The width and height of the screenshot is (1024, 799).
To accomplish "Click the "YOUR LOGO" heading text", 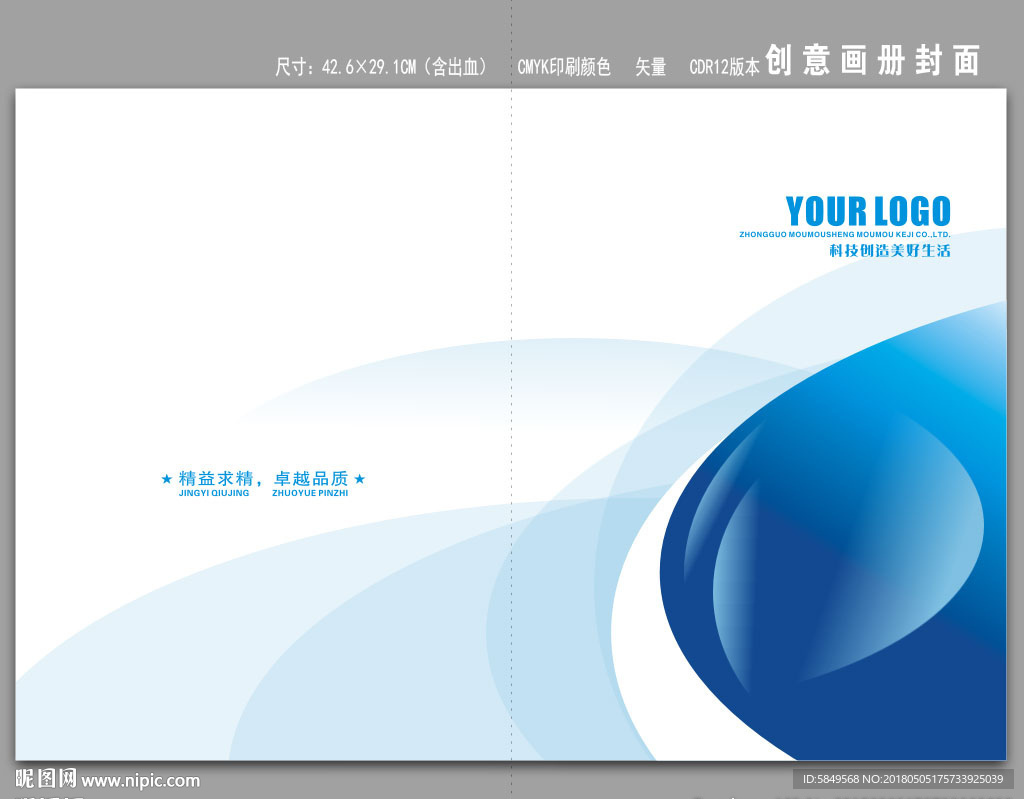I will 868,211.
